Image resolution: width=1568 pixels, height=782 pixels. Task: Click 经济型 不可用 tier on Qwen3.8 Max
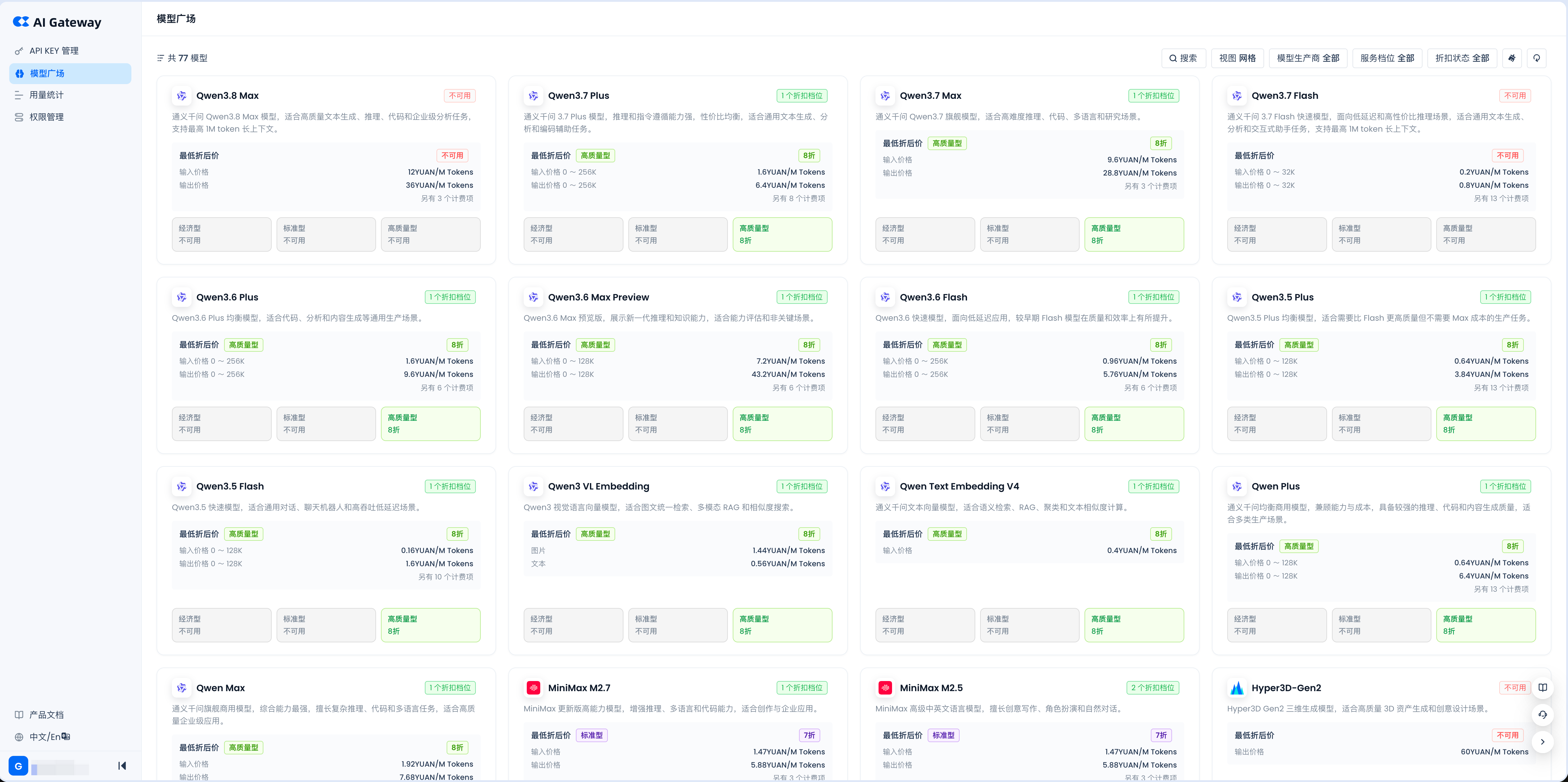click(222, 234)
